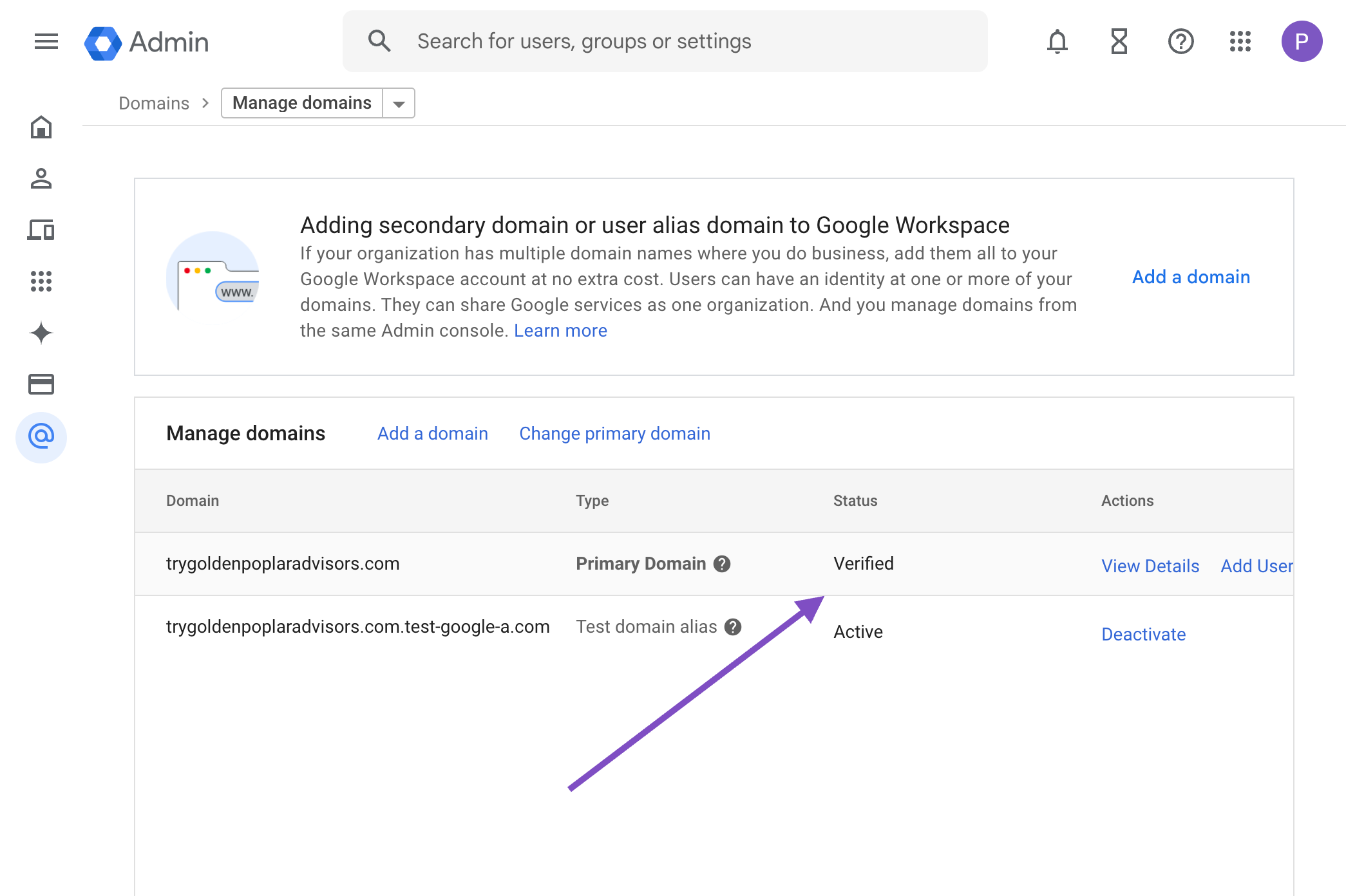Deactivate the test domain alias
1346x896 pixels.
pyautogui.click(x=1143, y=634)
